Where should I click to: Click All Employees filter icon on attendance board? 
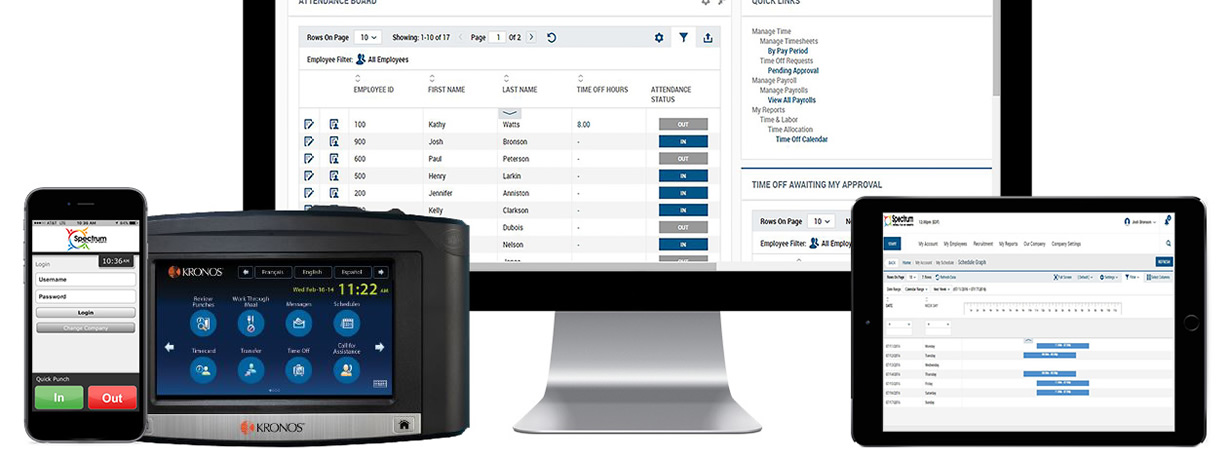click(x=360, y=60)
